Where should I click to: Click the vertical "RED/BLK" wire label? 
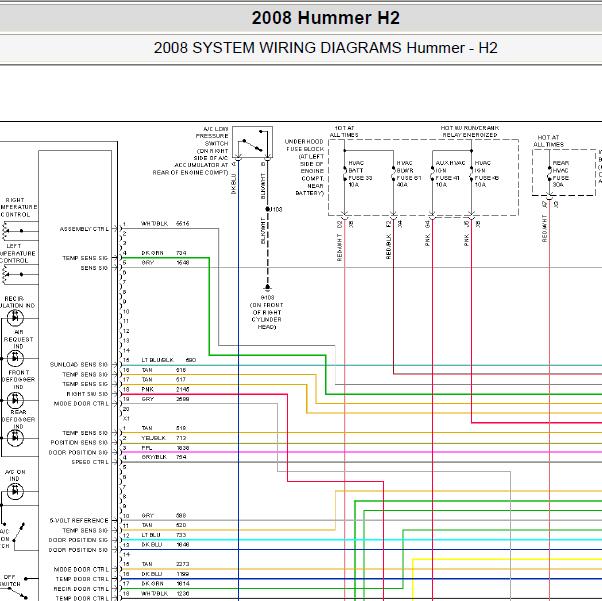pos(388,247)
